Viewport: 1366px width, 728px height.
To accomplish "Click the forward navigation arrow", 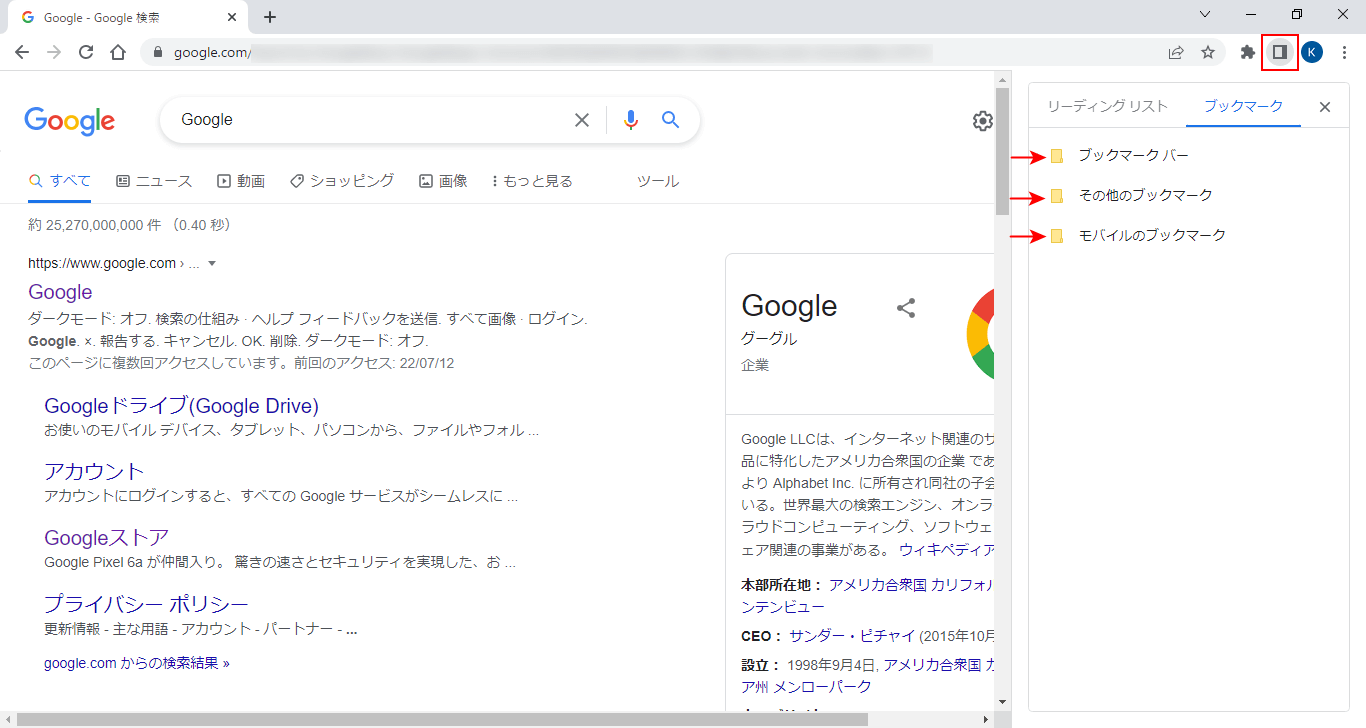I will click(54, 52).
